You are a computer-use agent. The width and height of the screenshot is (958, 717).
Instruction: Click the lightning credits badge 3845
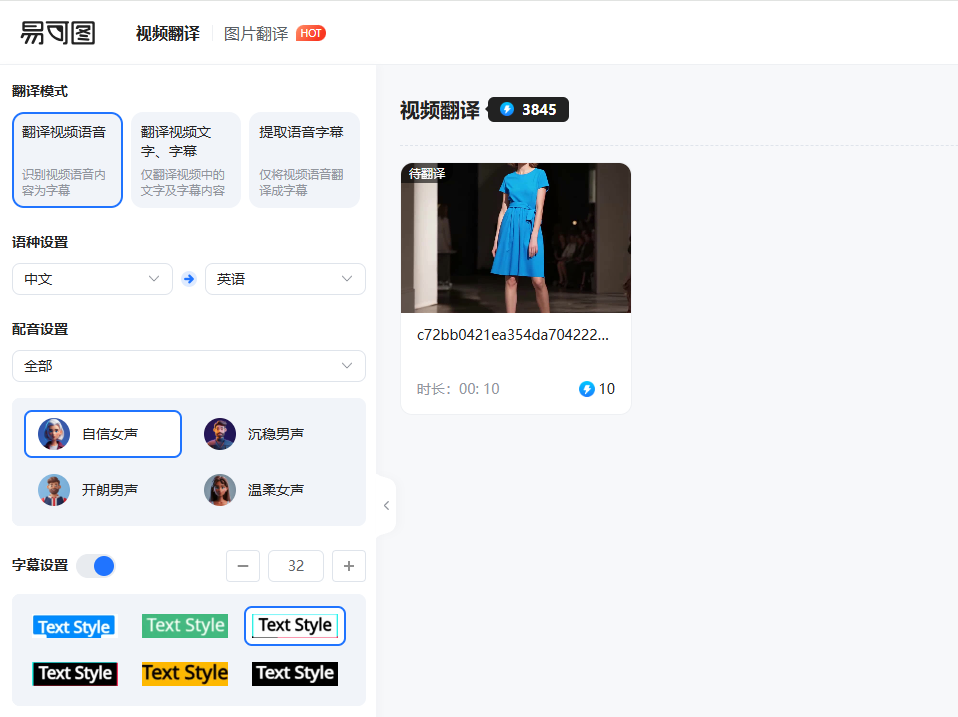pyautogui.click(x=528, y=110)
